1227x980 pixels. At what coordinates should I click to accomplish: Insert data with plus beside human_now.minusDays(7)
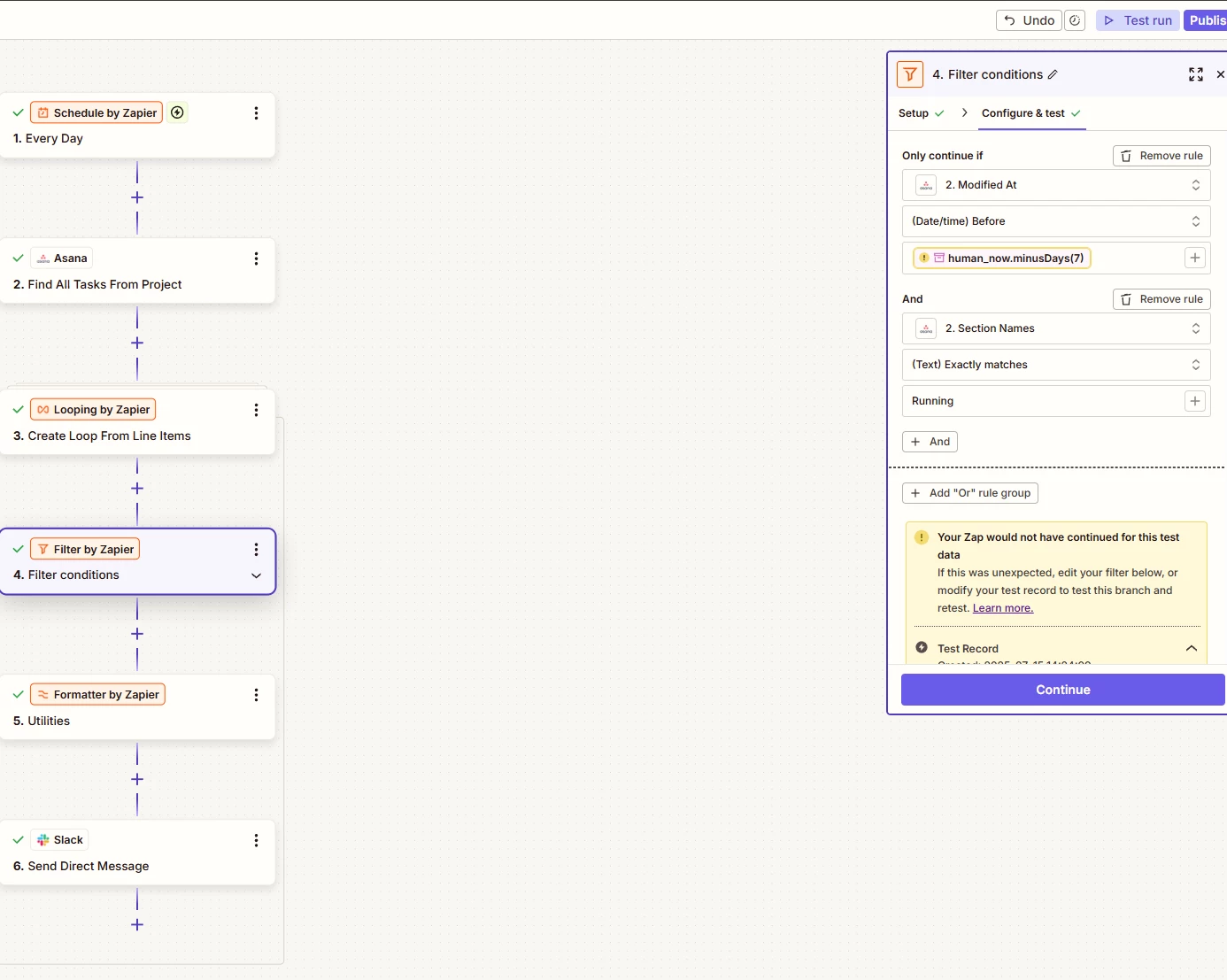point(1195,258)
